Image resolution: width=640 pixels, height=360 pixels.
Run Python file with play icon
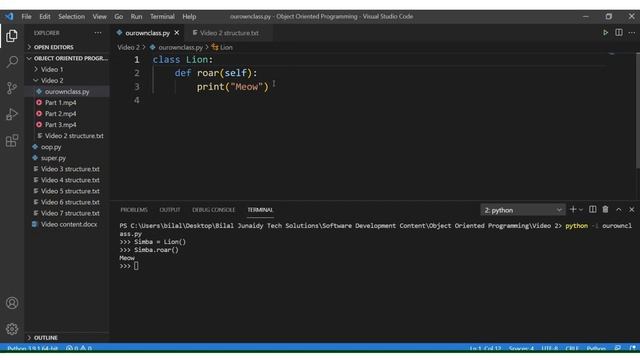click(x=605, y=33)
